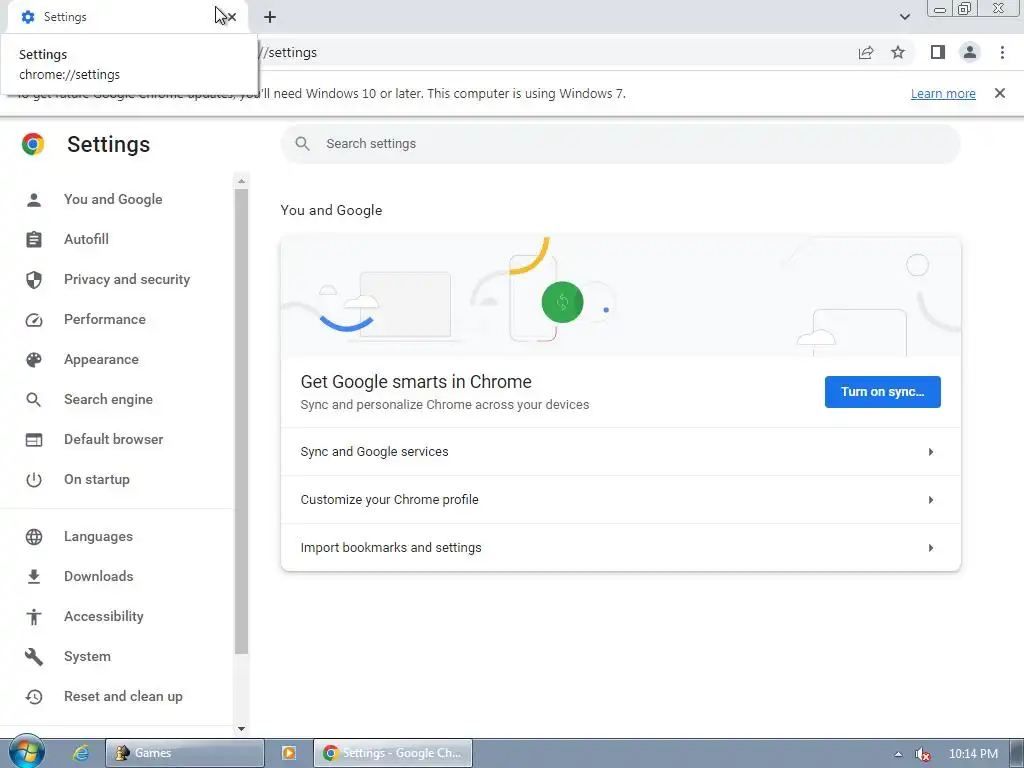Click the Performance gauge icon
Viewport: 1024px width, 768px height.
tap(34, 320)
